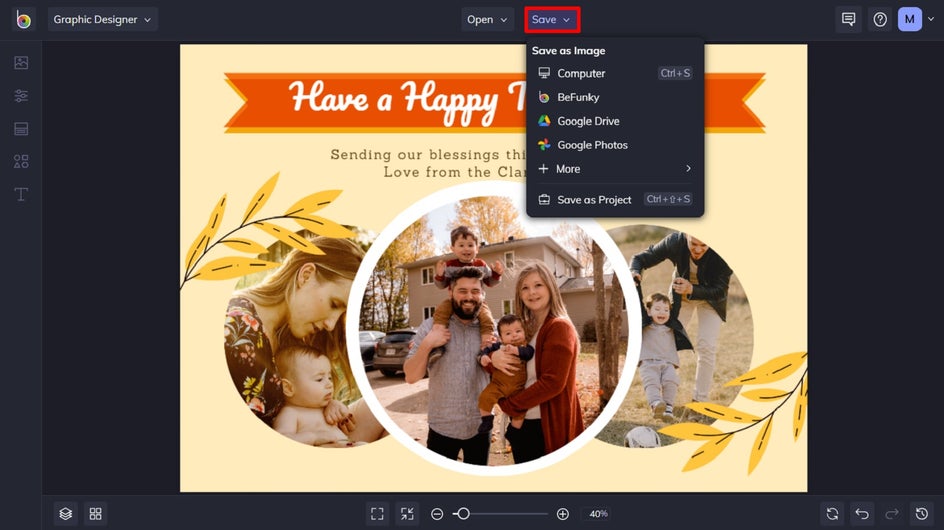Open the Layers panel icon
Screen dimensions: 944x530
pyautogui.click(x=66, y=514)
